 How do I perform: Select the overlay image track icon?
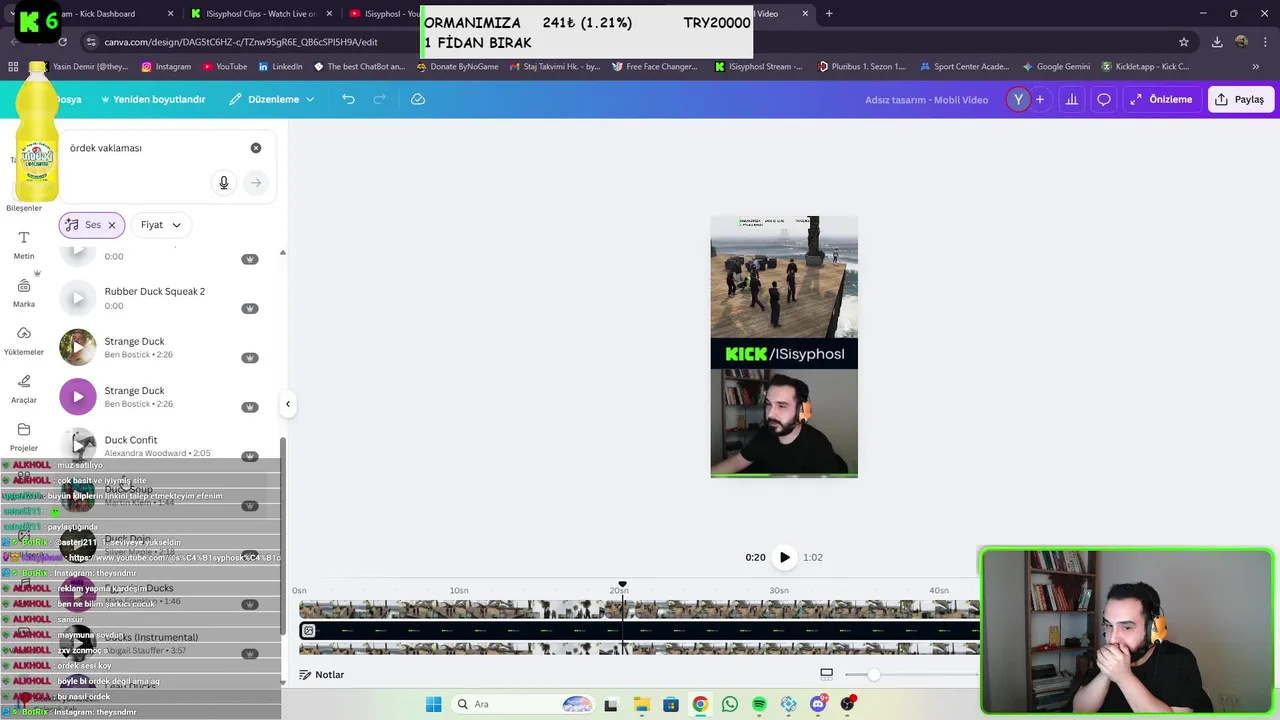(x=309, y=631)
